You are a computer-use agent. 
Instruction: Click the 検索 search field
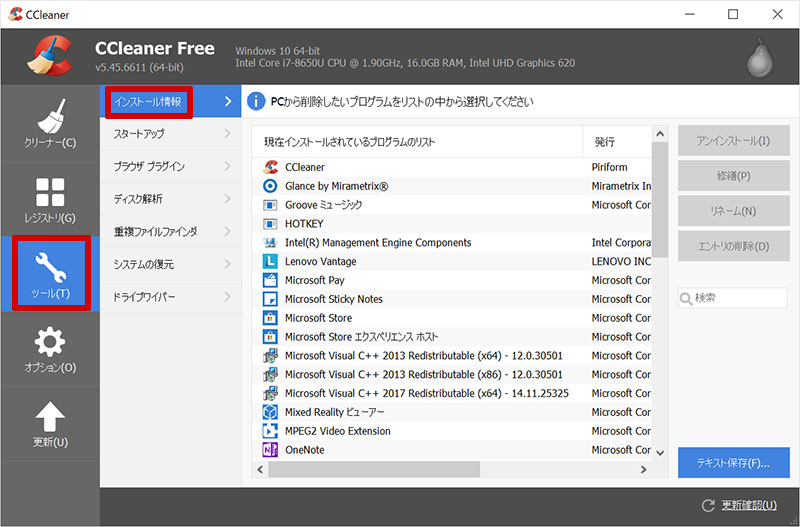click(733, 298)
